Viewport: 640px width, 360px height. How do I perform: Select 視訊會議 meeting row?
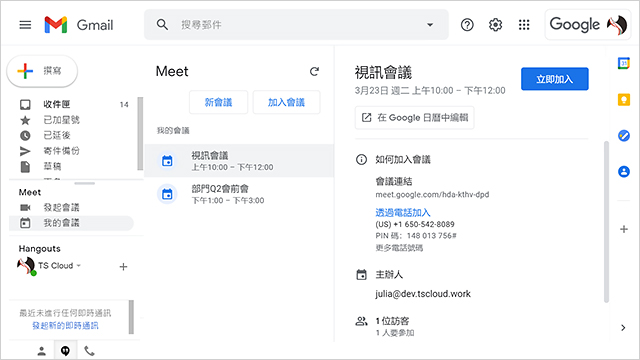click(x=239, y=161)
